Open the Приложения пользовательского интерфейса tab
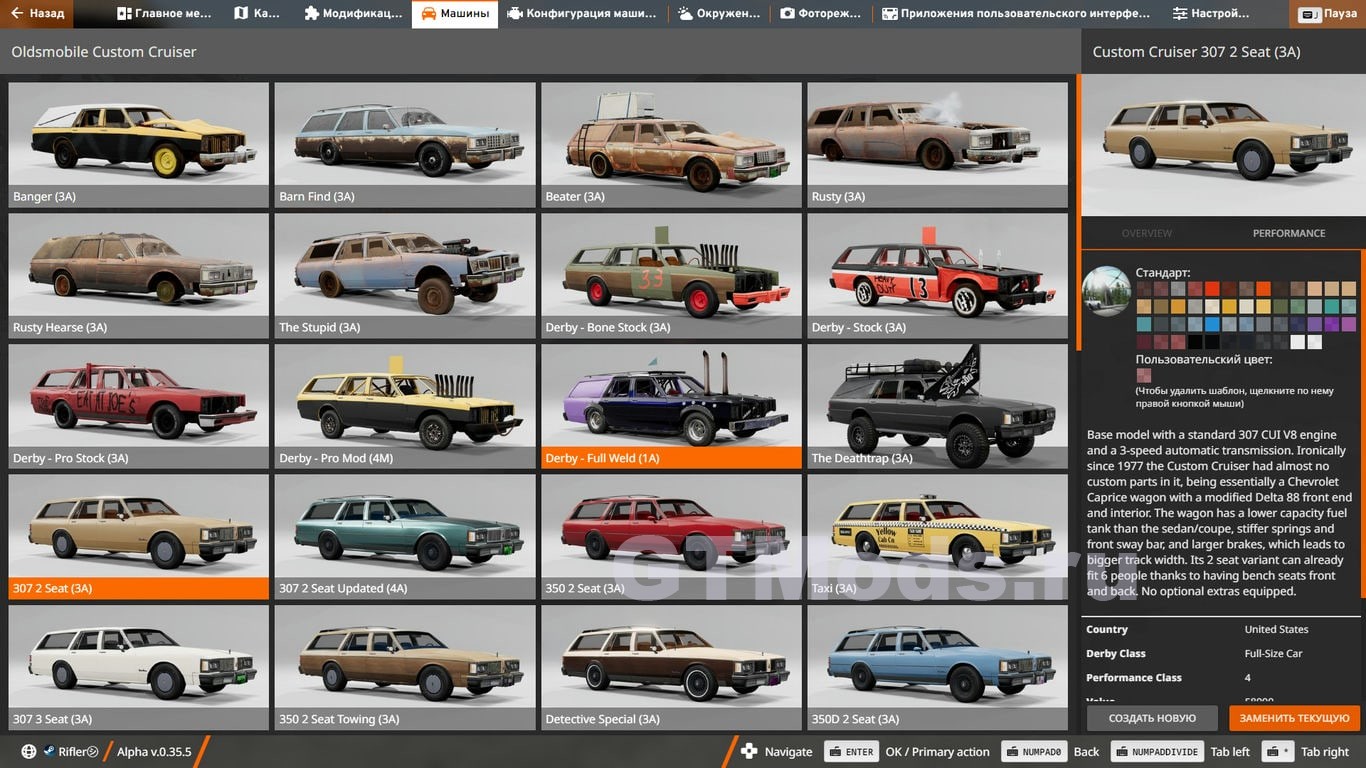The width and height of the screenshot is (1366, 768). point(1015,14)
